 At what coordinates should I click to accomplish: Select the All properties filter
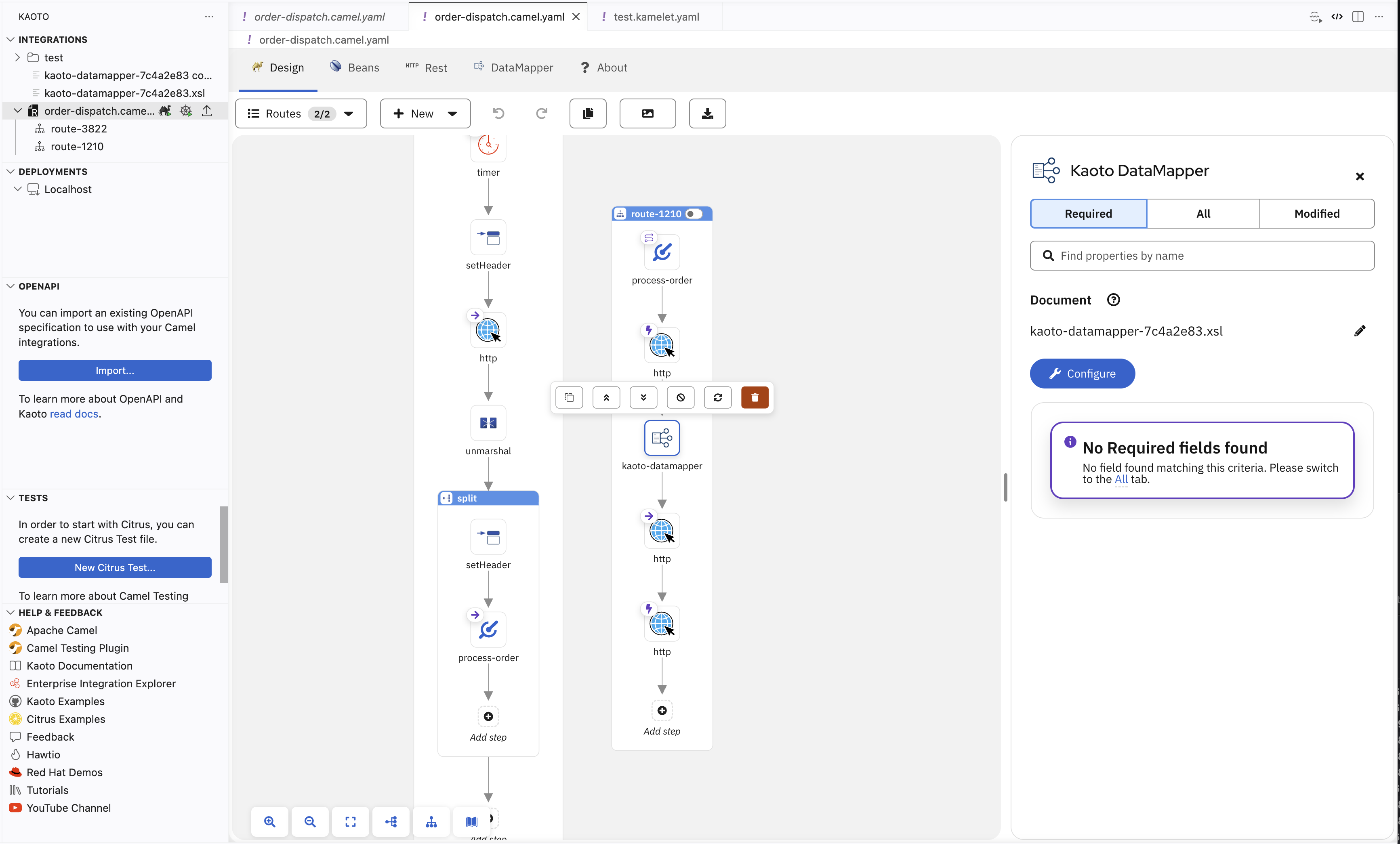[1203, 214]
